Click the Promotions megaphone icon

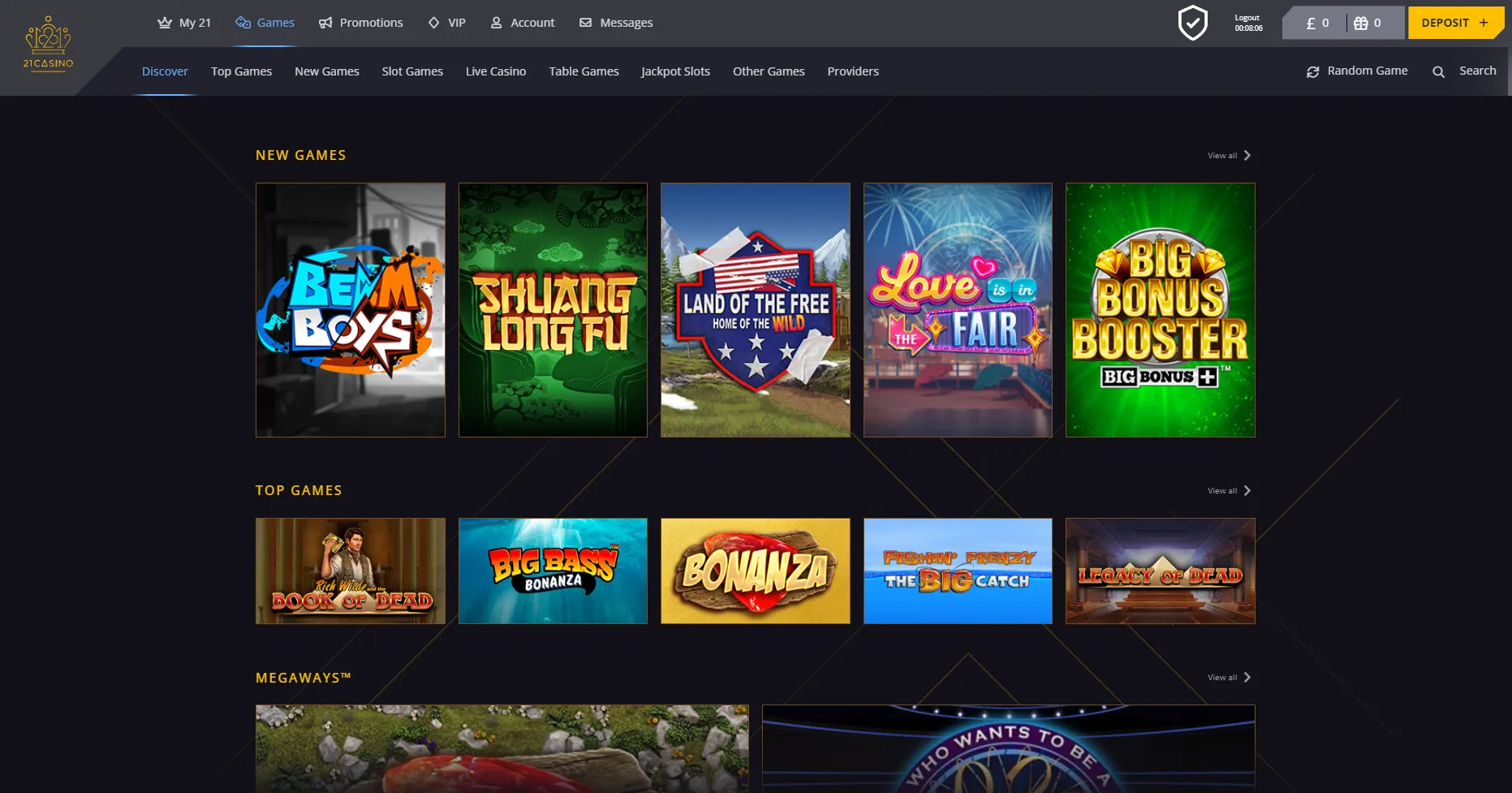point(325,23)
